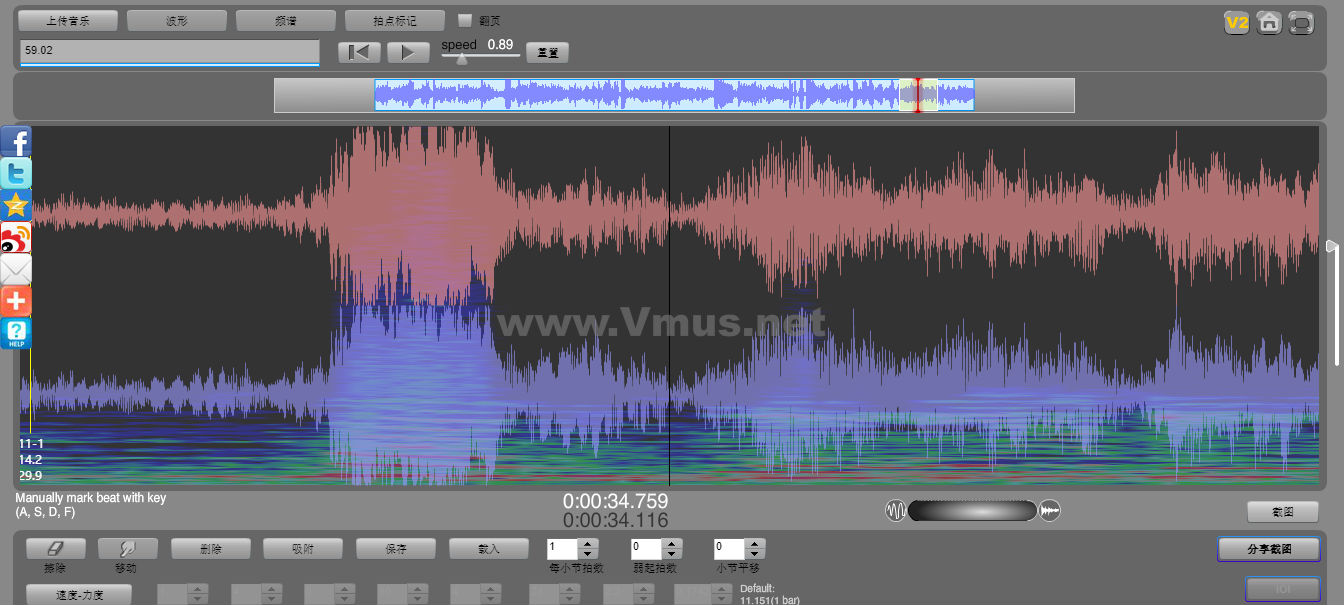Share via the Weibo sidebar icon
1344x605 pixels.
(x=16, y=238)
